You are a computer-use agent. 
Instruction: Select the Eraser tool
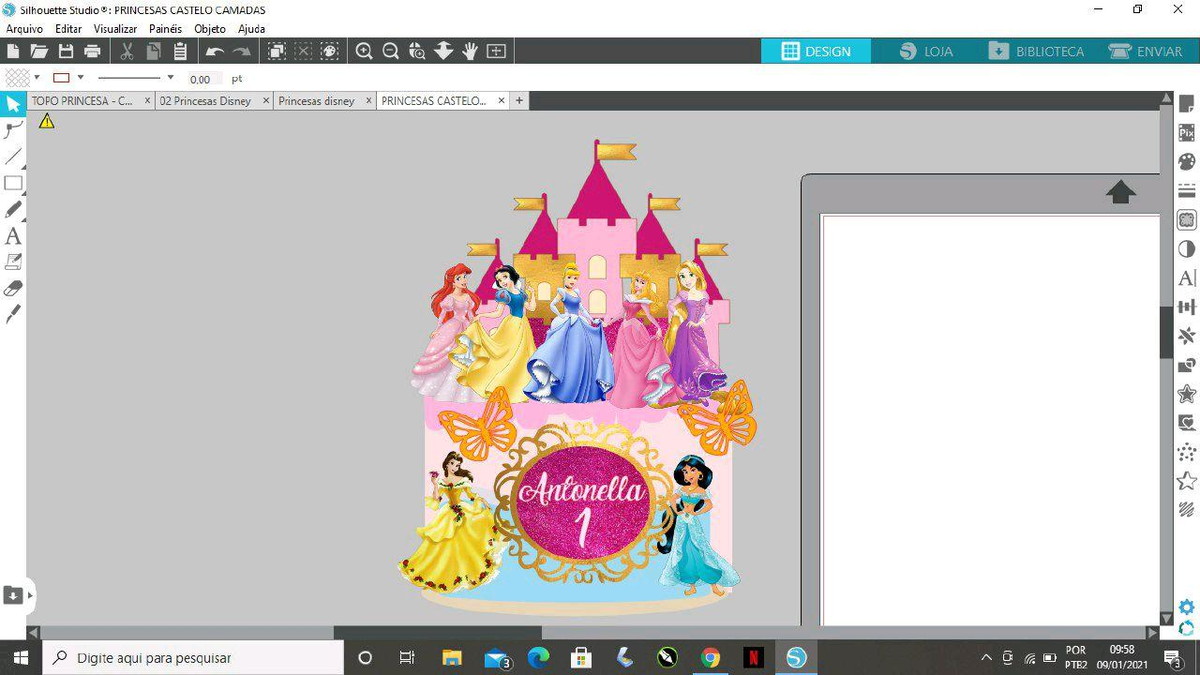(x=13, y=288)
